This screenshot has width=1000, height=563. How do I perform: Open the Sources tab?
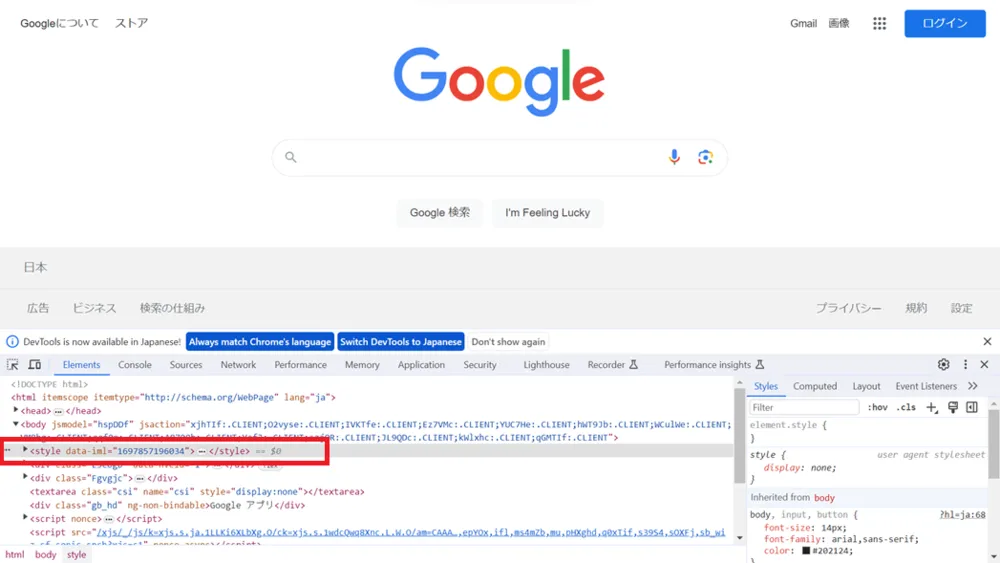[x=186, y=365]
